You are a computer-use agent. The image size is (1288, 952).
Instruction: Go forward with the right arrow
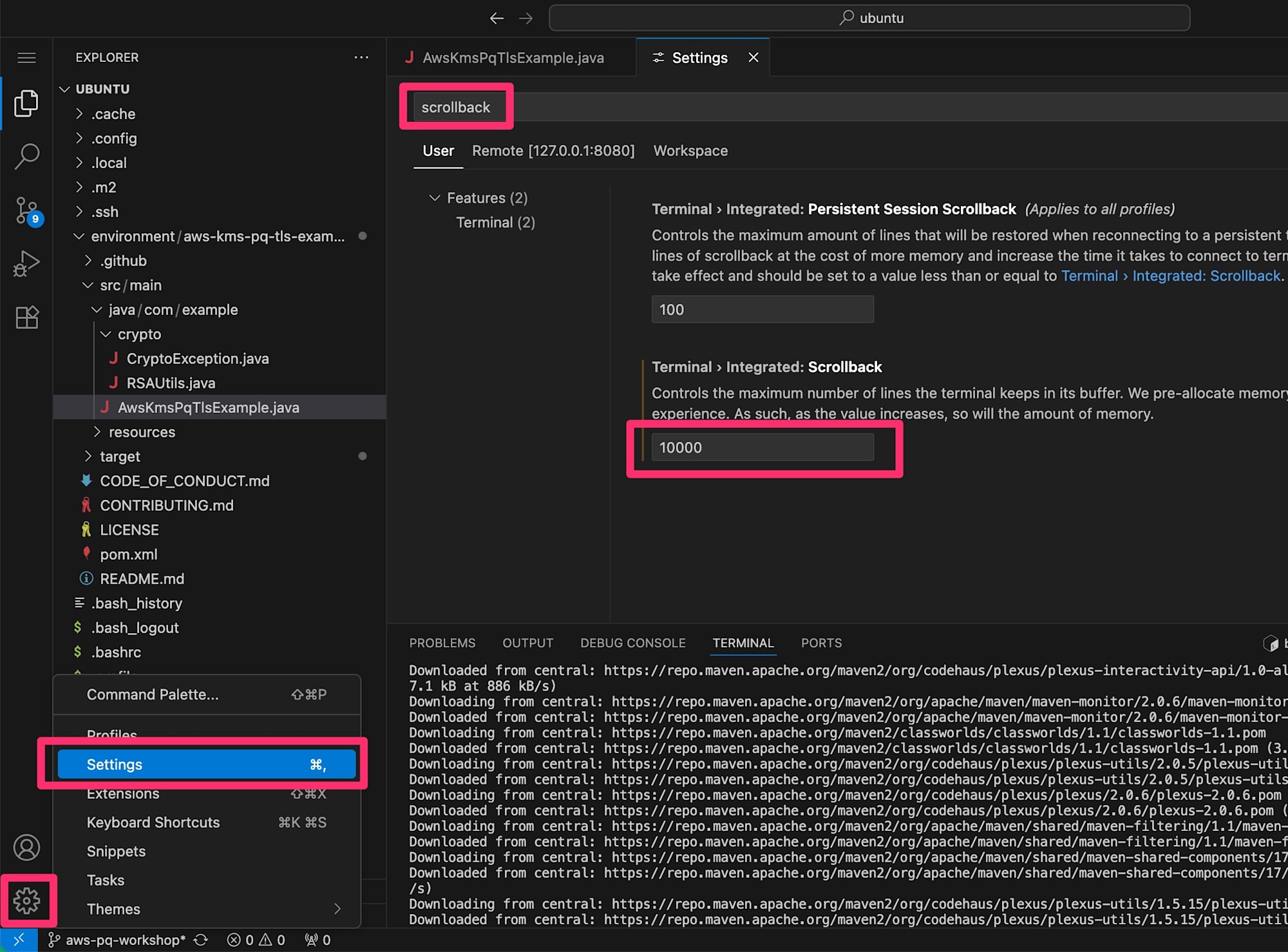pos(526,18)
